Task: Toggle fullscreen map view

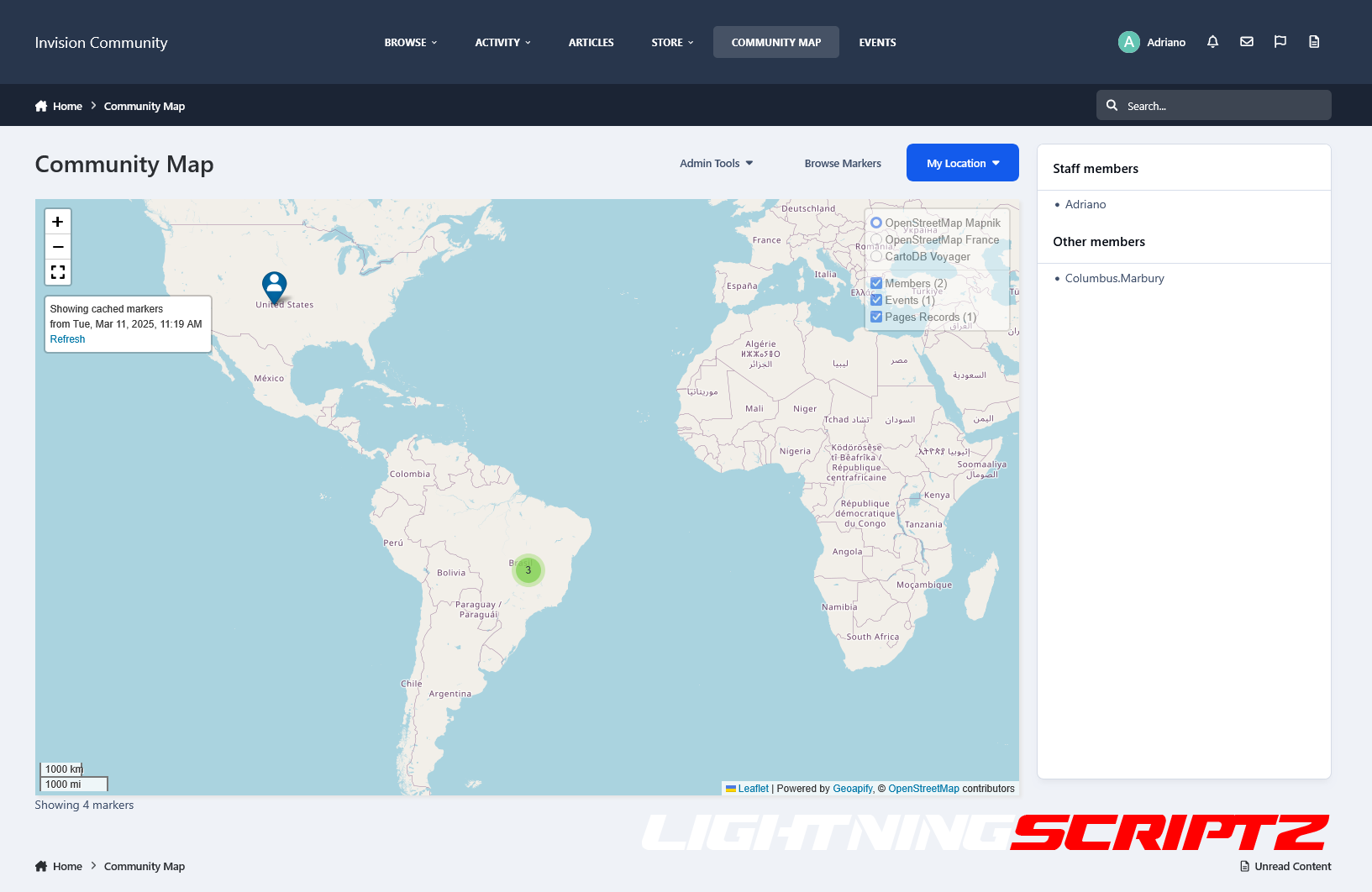Action: 57,272
